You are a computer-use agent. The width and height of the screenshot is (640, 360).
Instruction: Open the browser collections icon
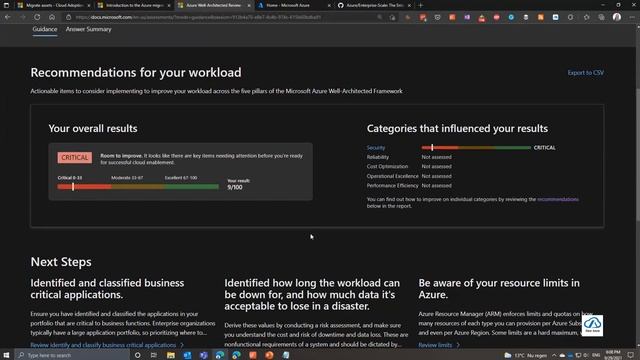601,17
